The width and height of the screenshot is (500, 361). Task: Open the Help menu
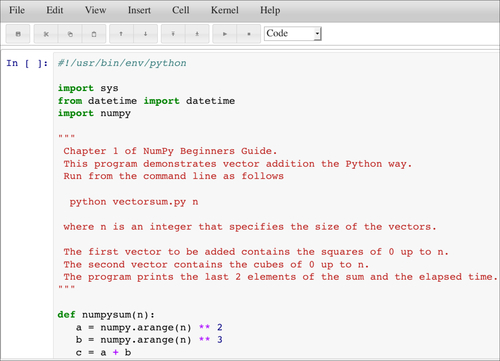click(x=270, y=10)
